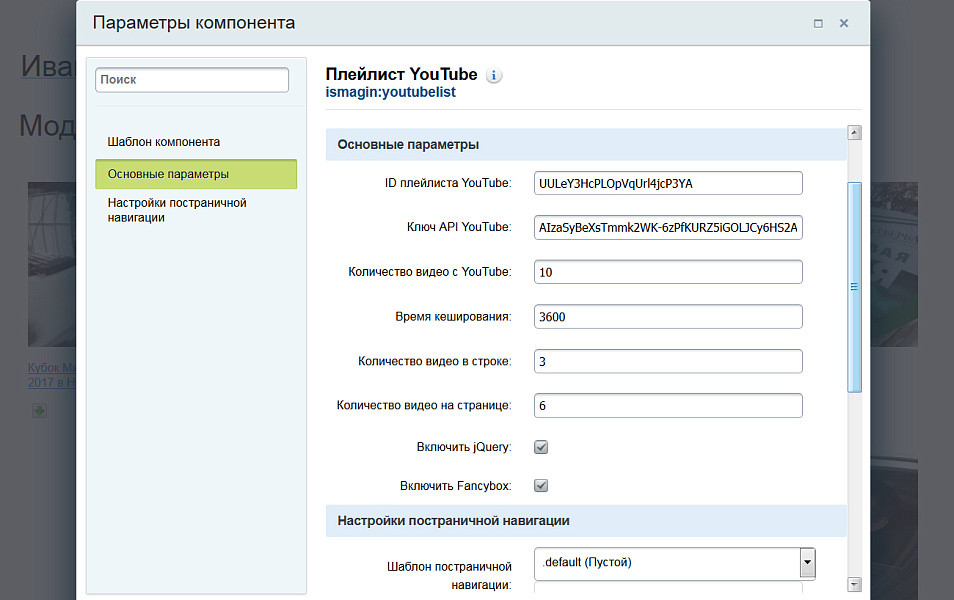Click the dropdown arrow next to ".default (Пустой)"
954x600 pixels.
(x=807, y=563)
